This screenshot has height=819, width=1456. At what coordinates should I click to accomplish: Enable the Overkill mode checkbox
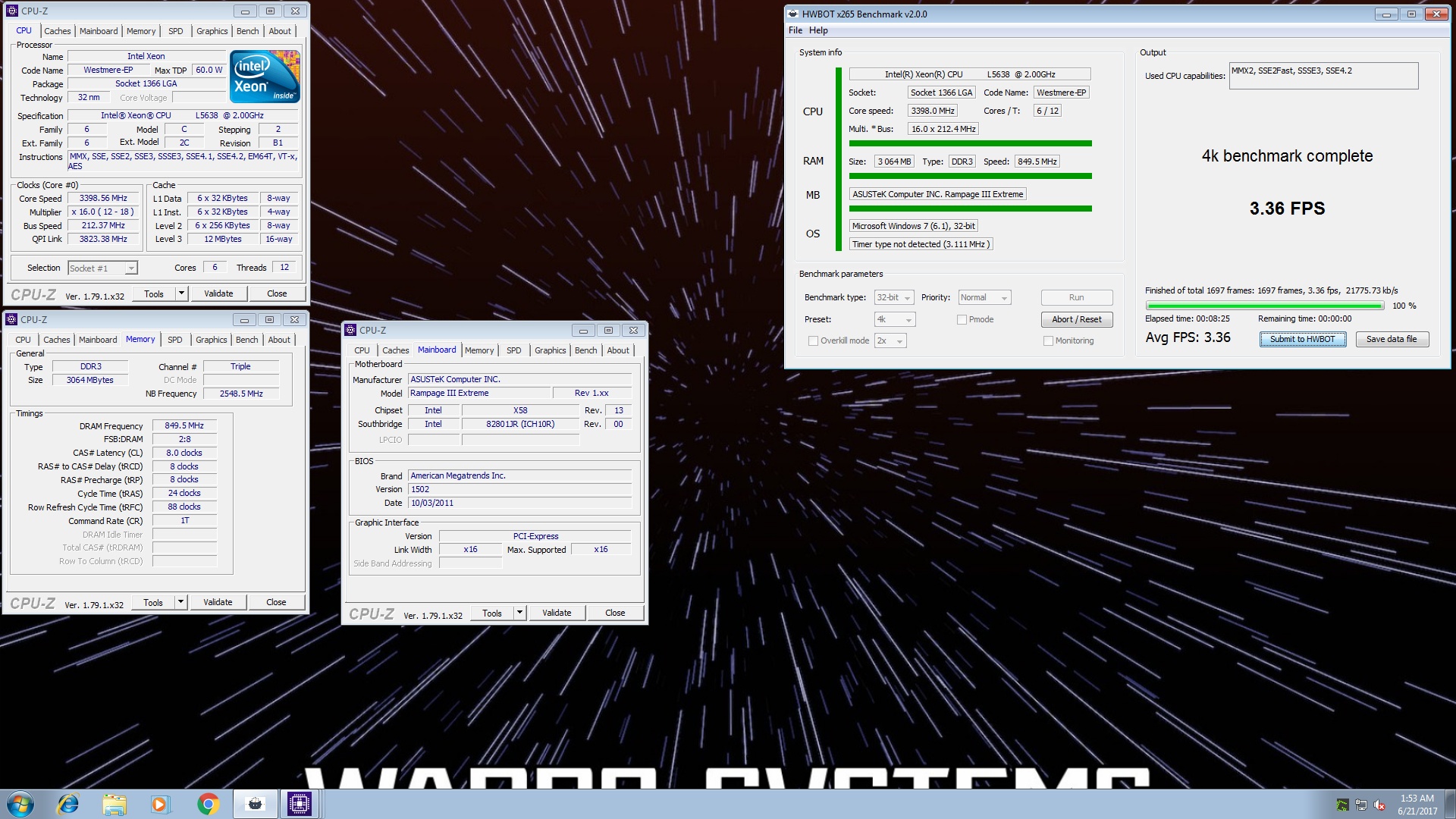point(813,340)
